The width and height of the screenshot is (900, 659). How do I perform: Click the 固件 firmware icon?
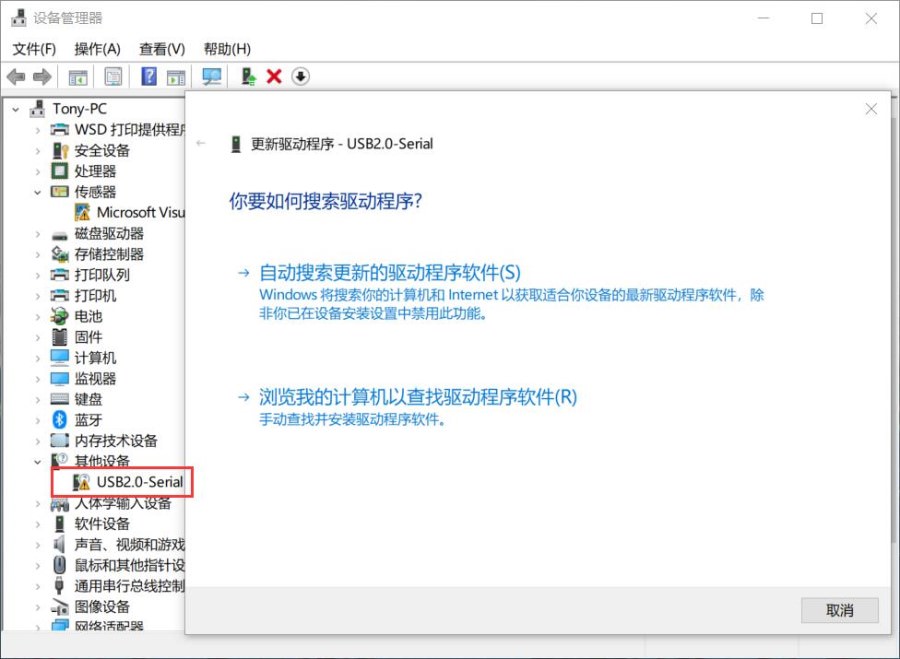[60, 337]
